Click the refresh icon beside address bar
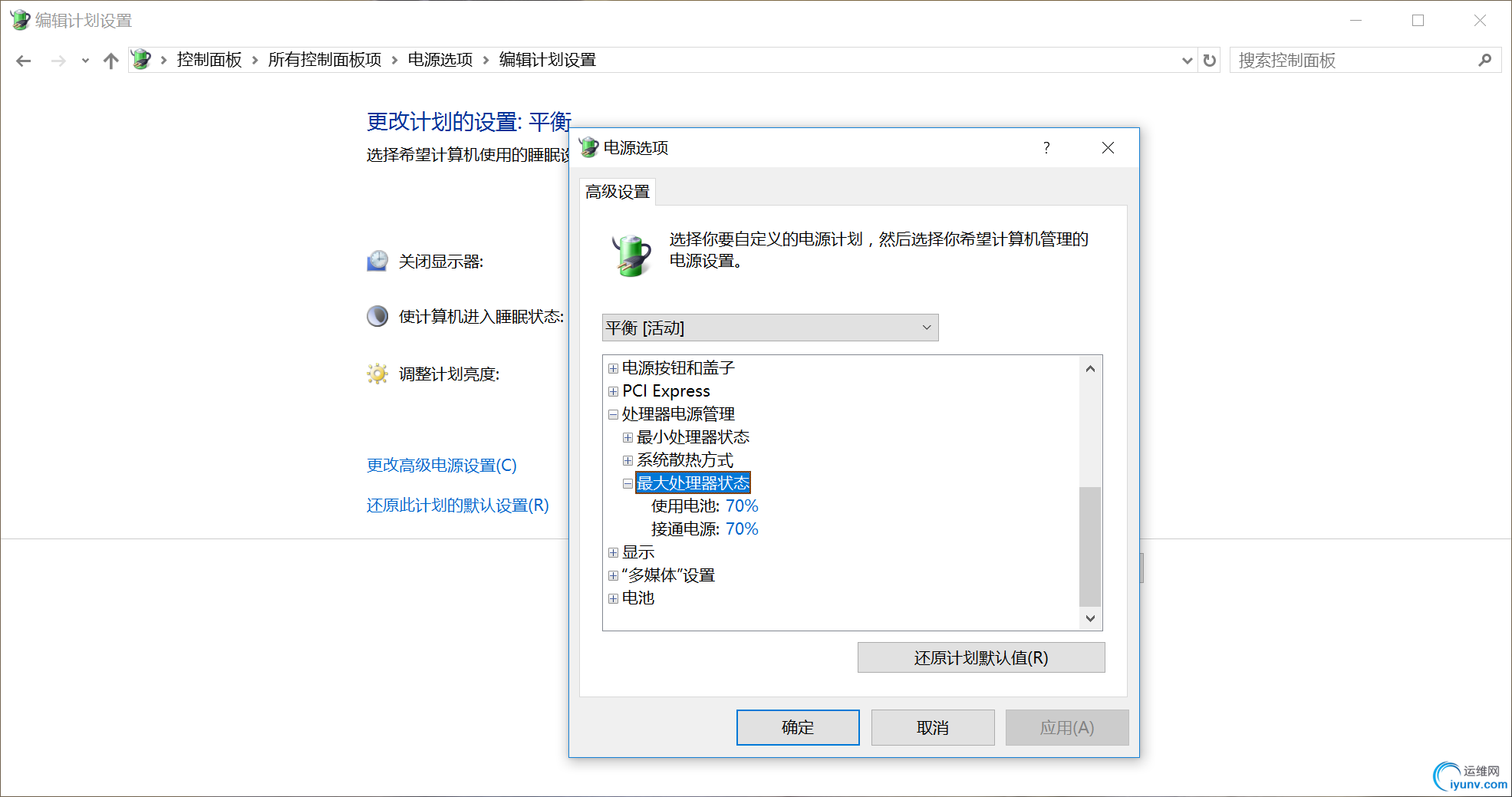 point(1210,61)
